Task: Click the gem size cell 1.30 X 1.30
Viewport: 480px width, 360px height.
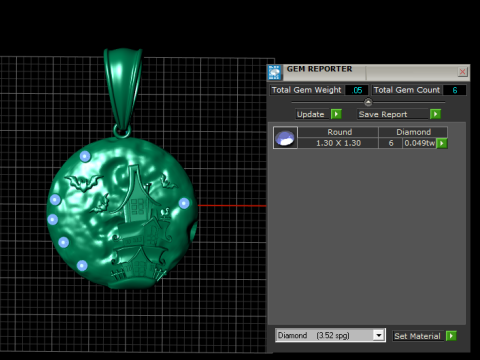Action: [338, 143]
